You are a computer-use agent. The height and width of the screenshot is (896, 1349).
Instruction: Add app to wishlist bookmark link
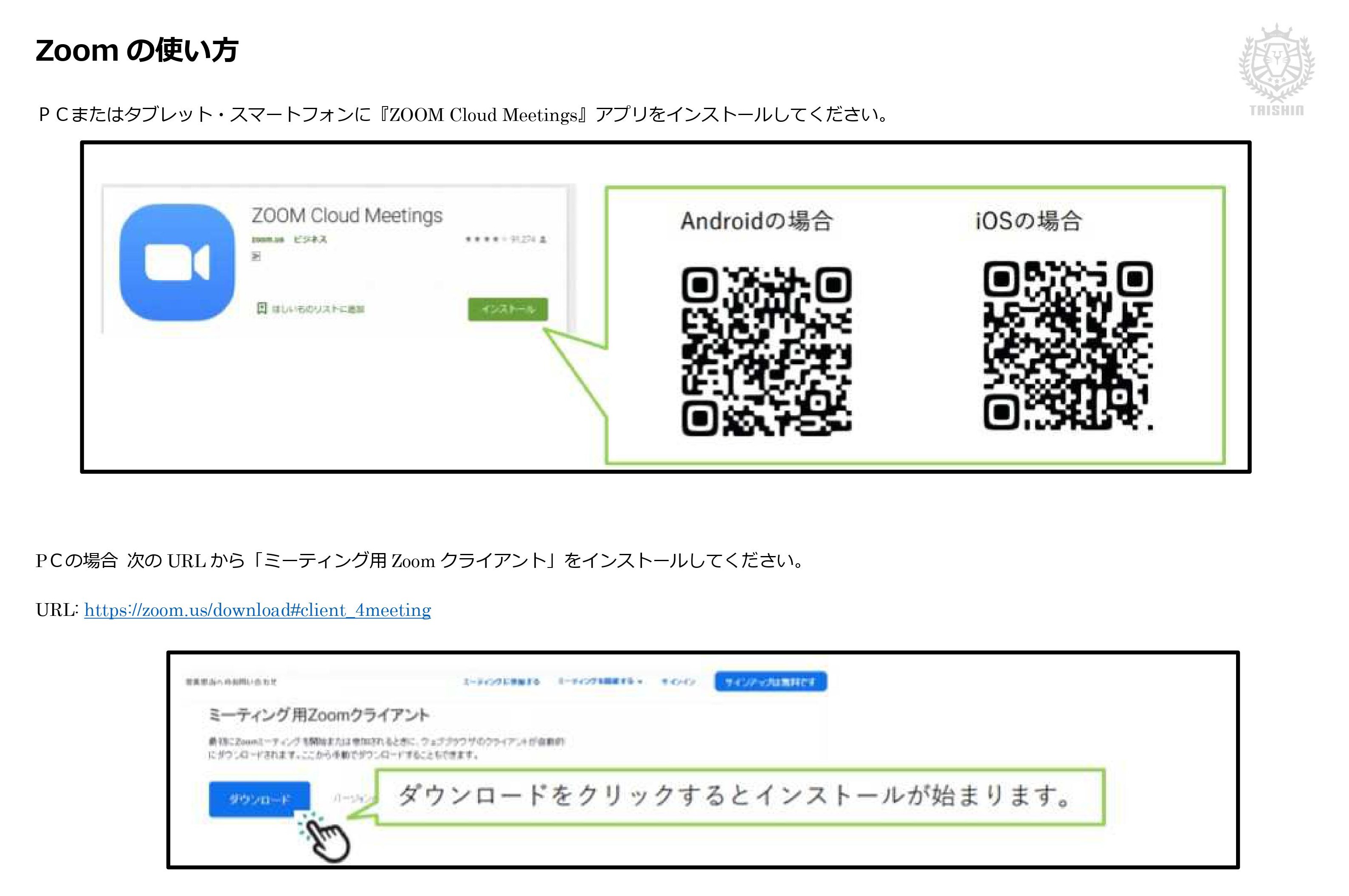point(310,309)
